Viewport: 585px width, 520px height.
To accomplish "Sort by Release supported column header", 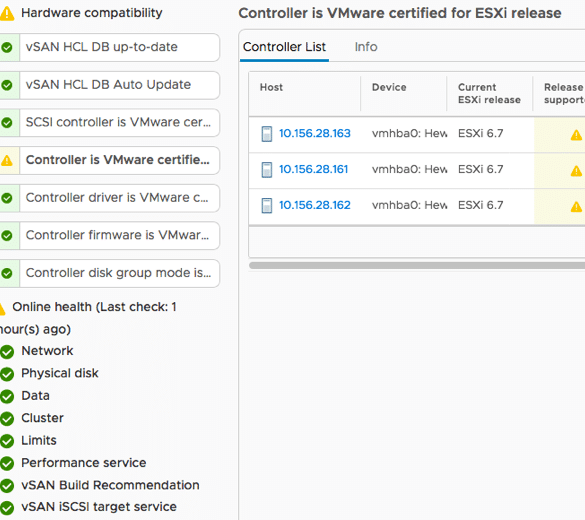I will [564, 94].
